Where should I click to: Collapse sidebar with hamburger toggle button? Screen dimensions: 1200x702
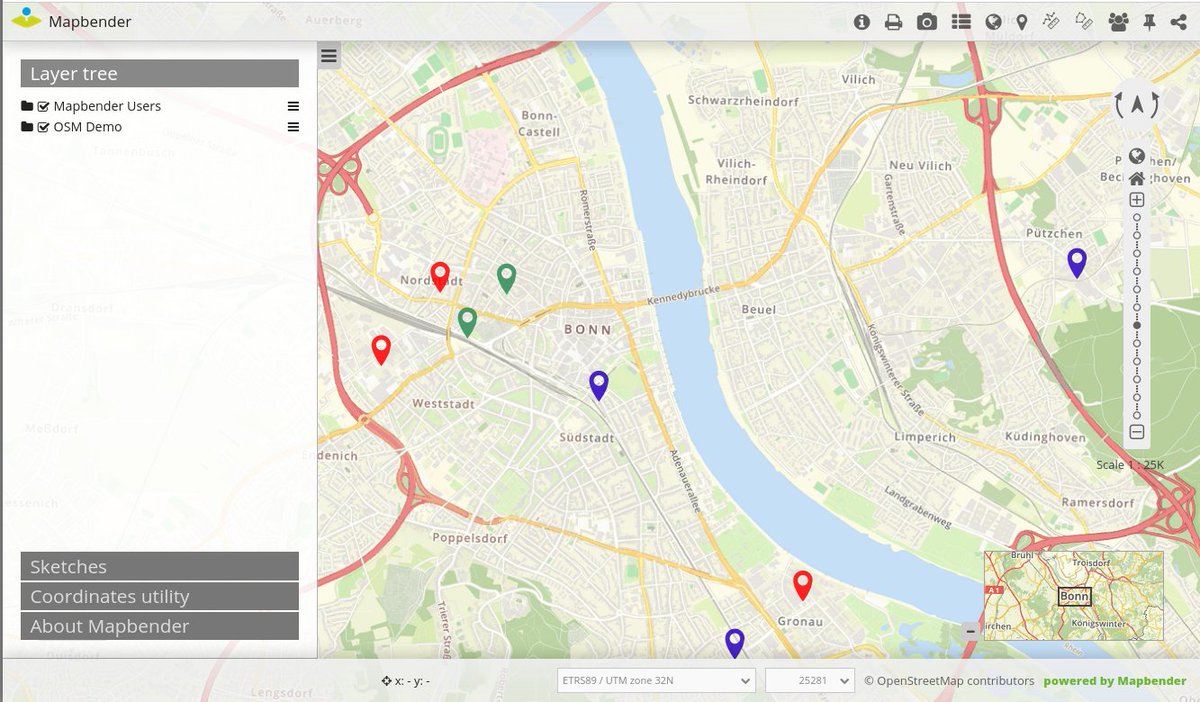pos(329,56)
